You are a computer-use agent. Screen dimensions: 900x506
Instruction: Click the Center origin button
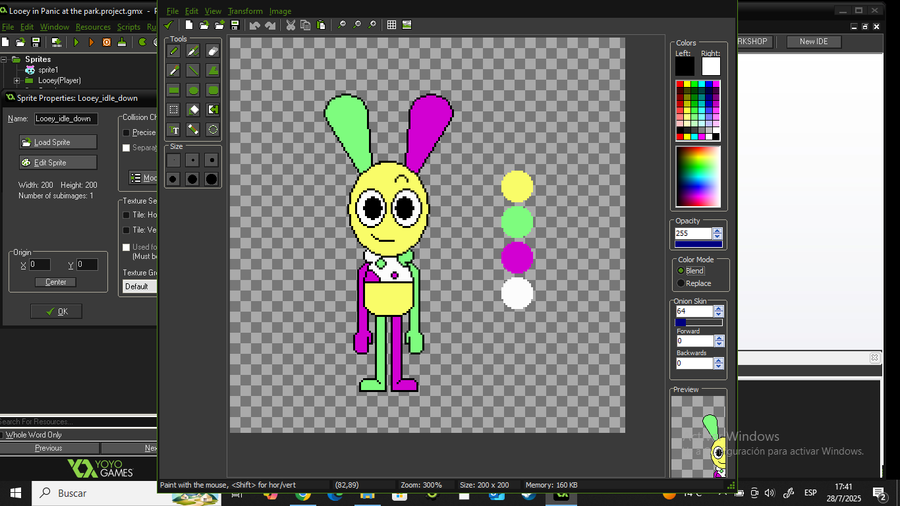click(x=56, y=282)
